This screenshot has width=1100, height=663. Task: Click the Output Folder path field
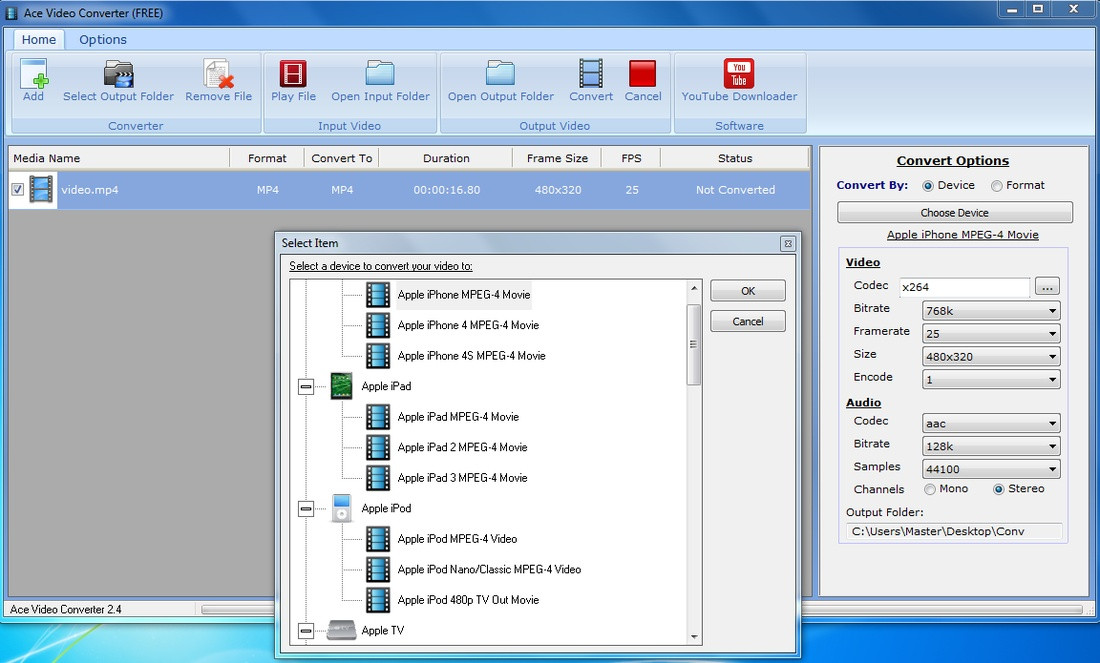[x=954, y=531]
